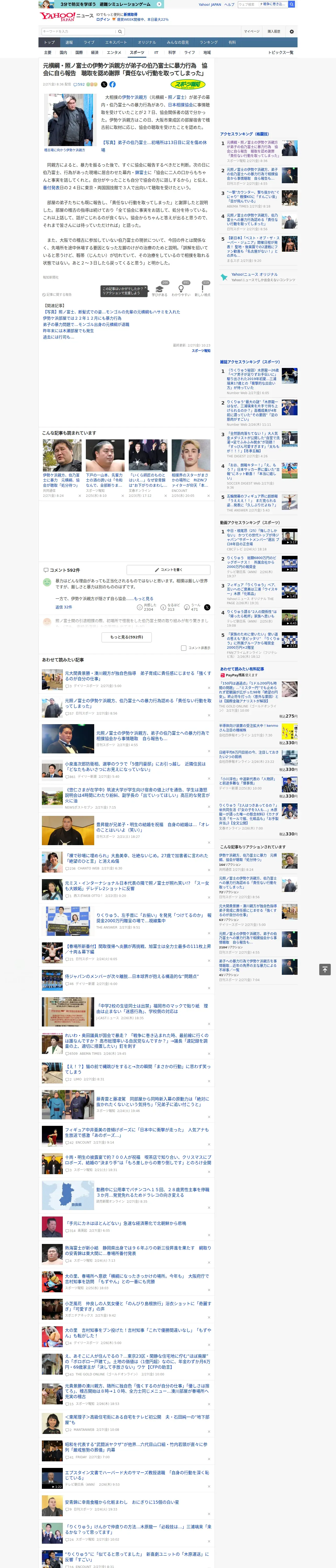Share article on Facebook below the headline
This screenshot has width=336, height=1568.
click(x=112, y=85)
